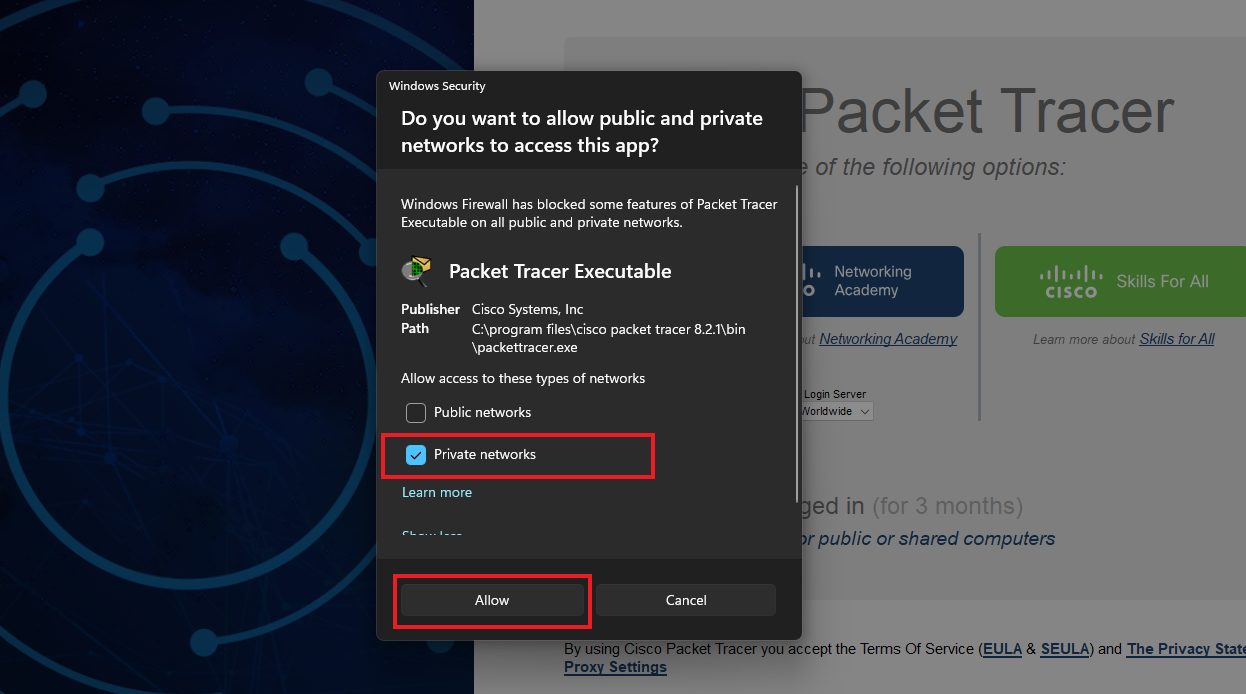Open the Networking Academy learn more link
The width and height of the screenshot is (1246, 694).
[x=888, y=339]
